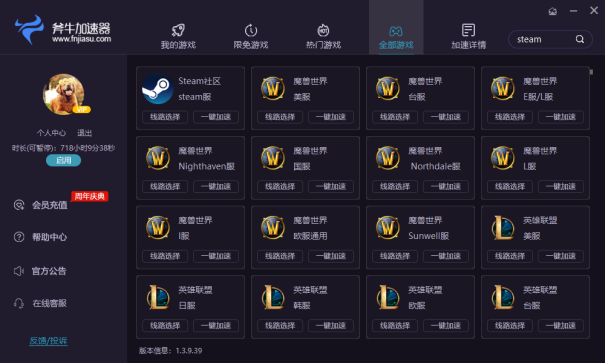Screen dimensions: 605x363
Task: Click 线路选择 for Nighthaven服
Action: click(165, 187)
